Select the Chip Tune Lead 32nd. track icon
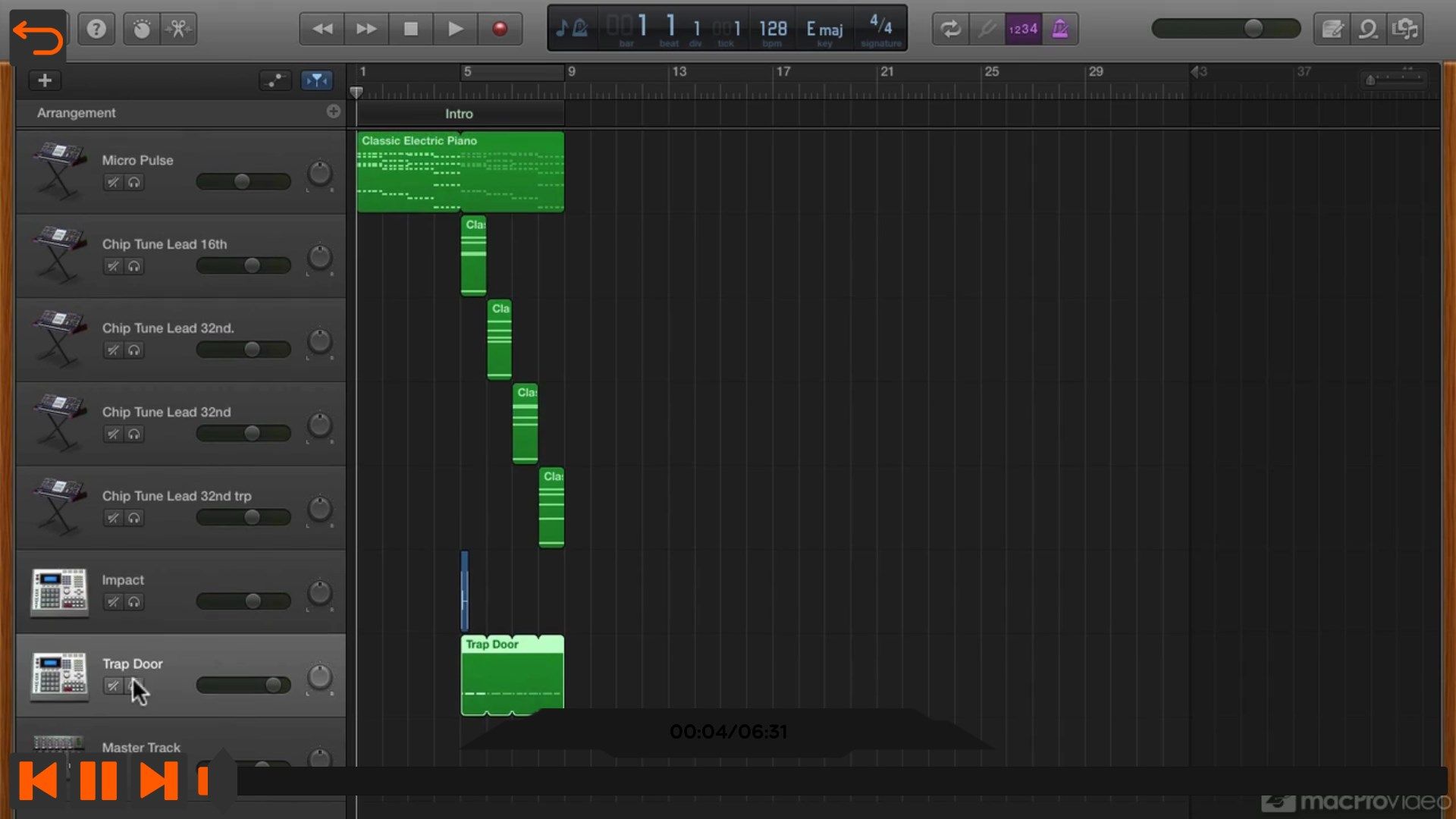Image resolution: width=1456 pixels, height=819 pixels. (59, 339)
